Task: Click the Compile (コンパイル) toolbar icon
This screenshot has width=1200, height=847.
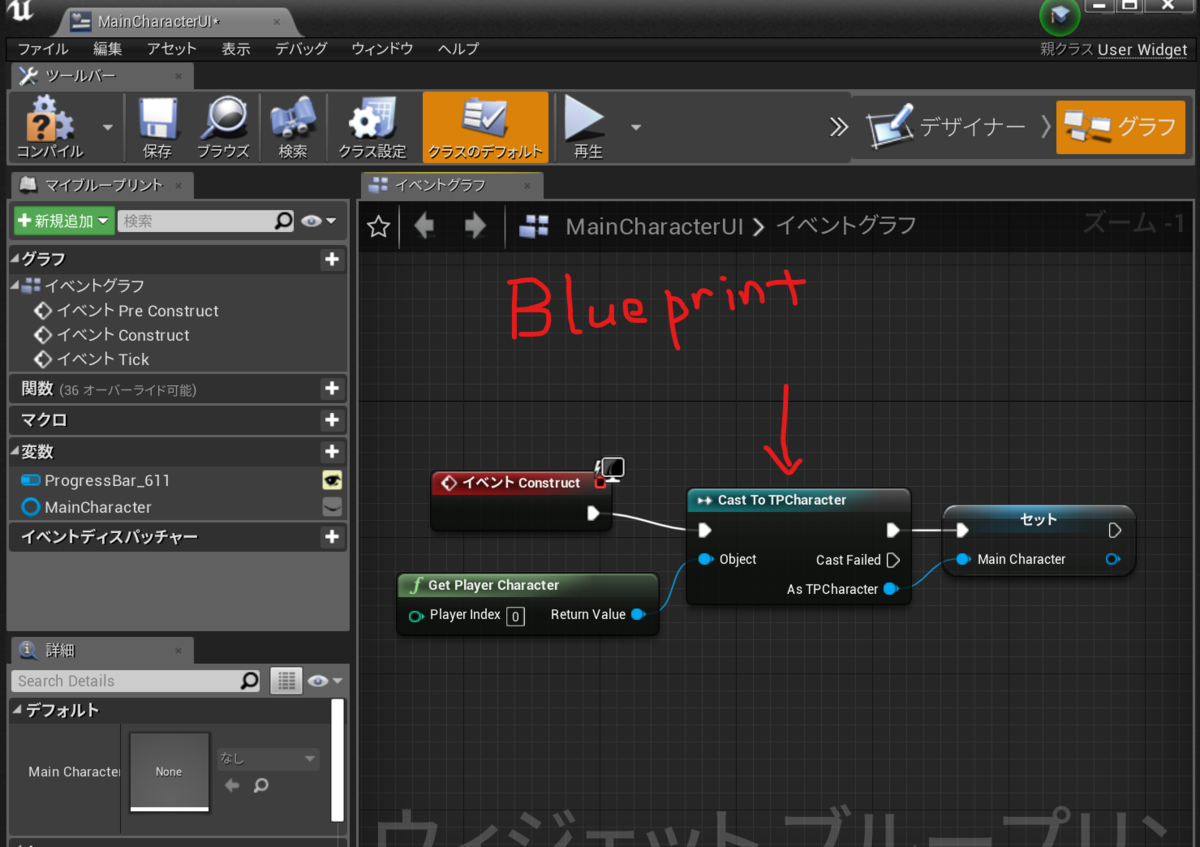Action: (50, 126)
